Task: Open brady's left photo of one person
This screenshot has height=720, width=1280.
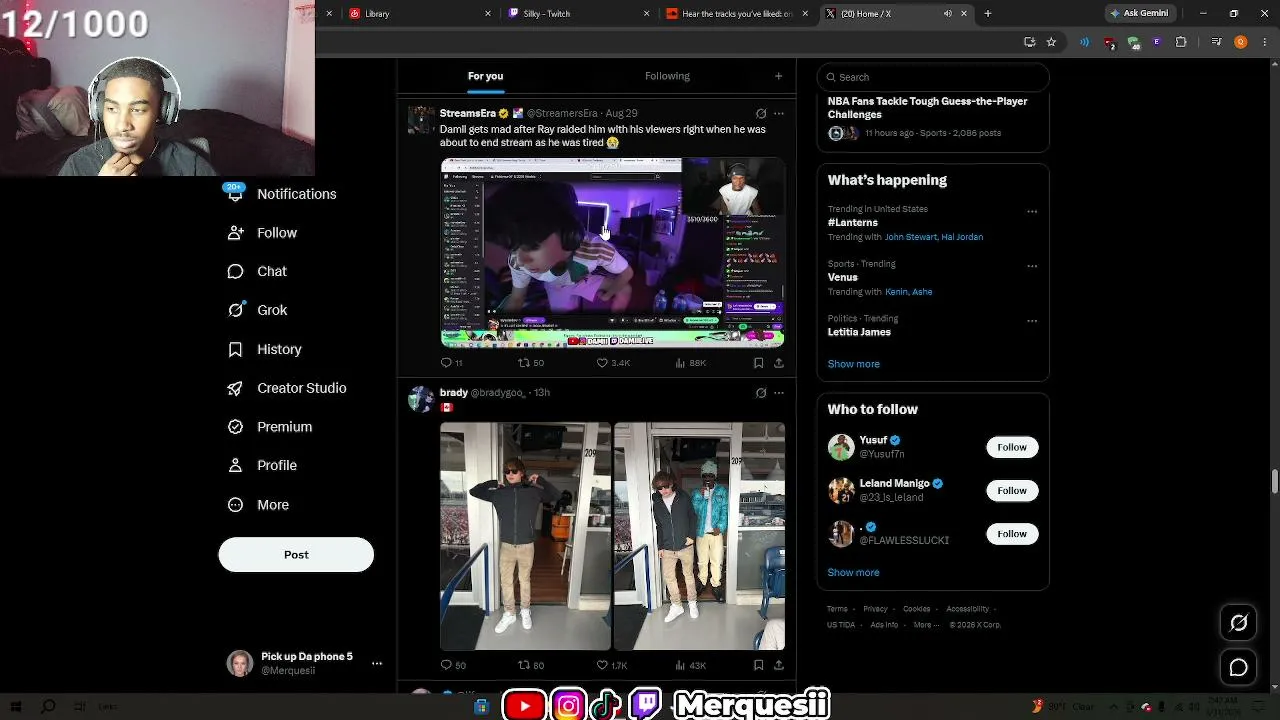Action: pyautogui.click(x=525, y=536)
